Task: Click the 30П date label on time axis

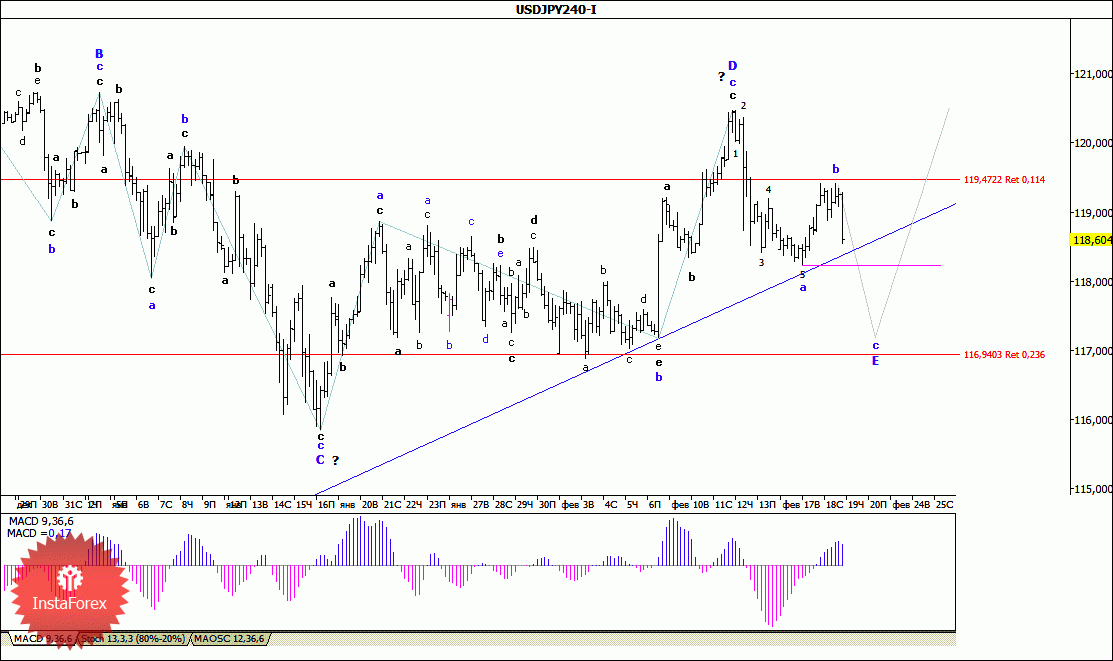Action: pyautogui.click(x=547, y=504)
